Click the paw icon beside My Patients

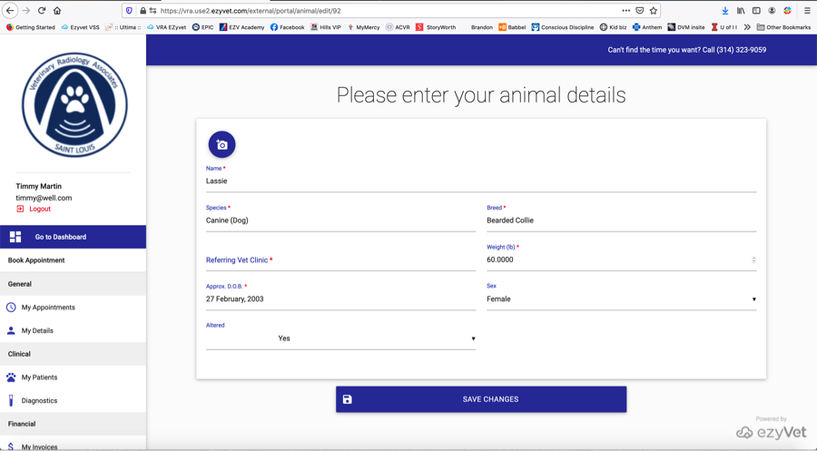(11, 377)
